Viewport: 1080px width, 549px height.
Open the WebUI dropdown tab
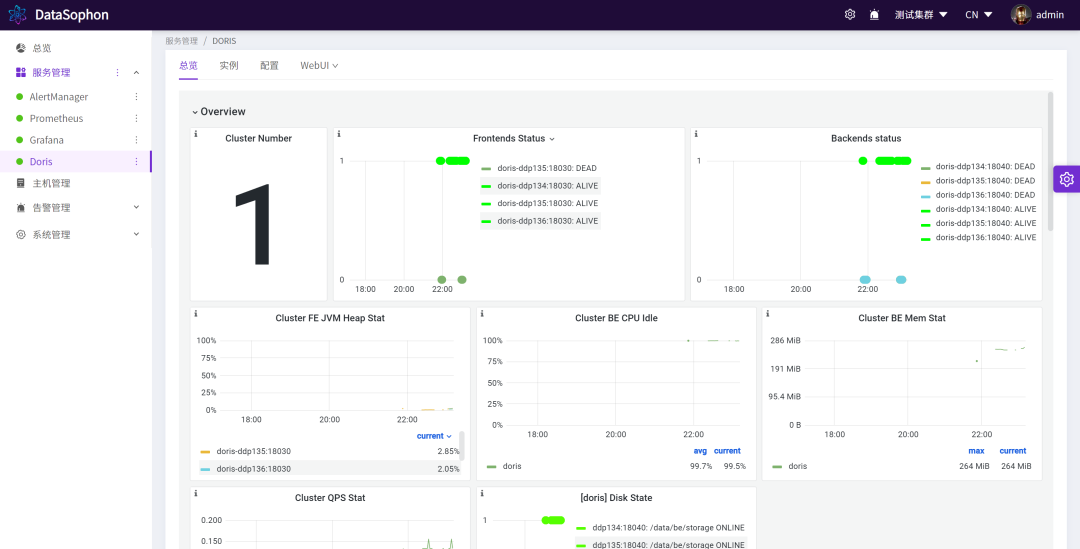coord(319,65)
